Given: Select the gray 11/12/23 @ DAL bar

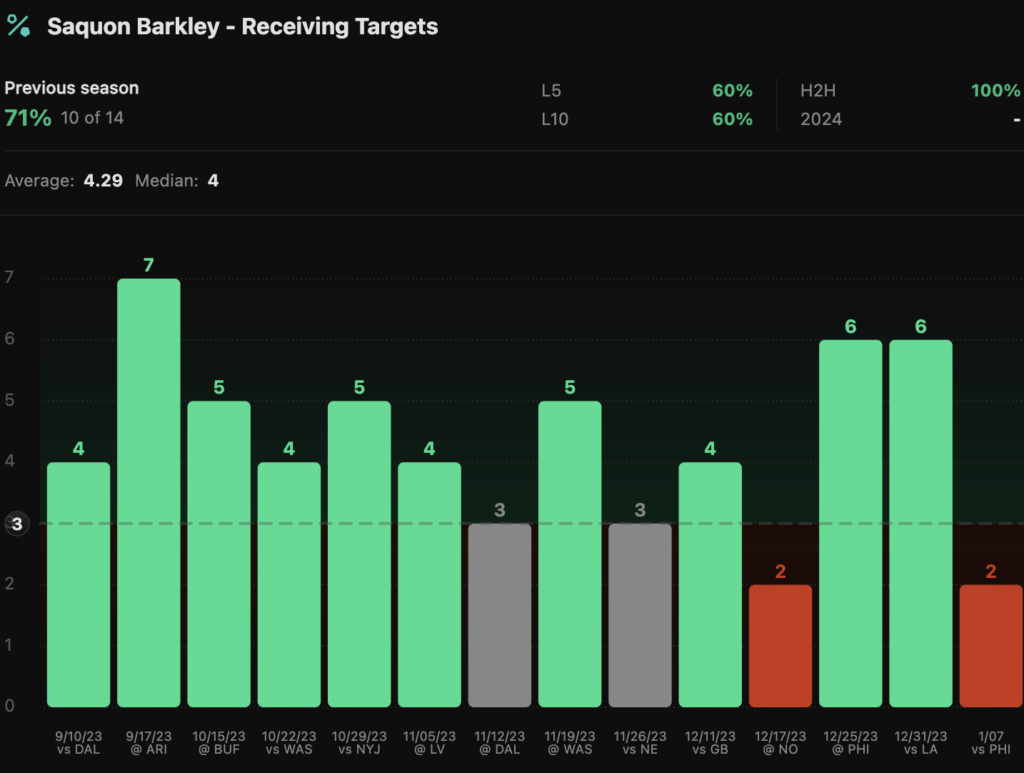Looking at the screenshot, I should tap(500, 615).
